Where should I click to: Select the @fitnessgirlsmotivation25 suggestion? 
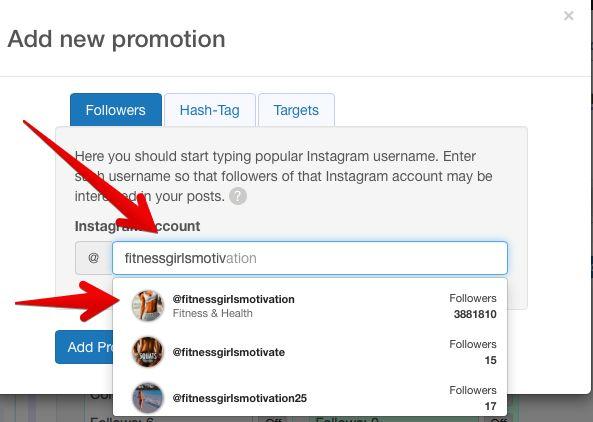point(239,398)
